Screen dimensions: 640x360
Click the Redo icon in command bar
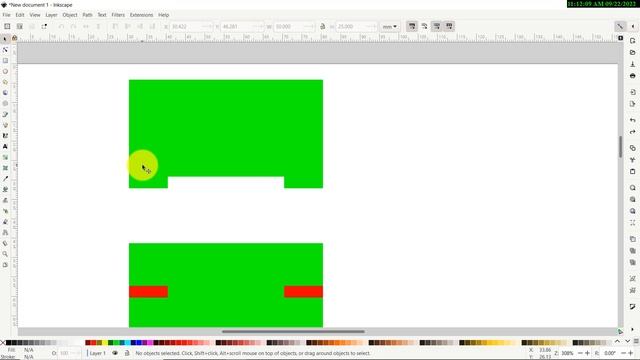coord(633,132)
